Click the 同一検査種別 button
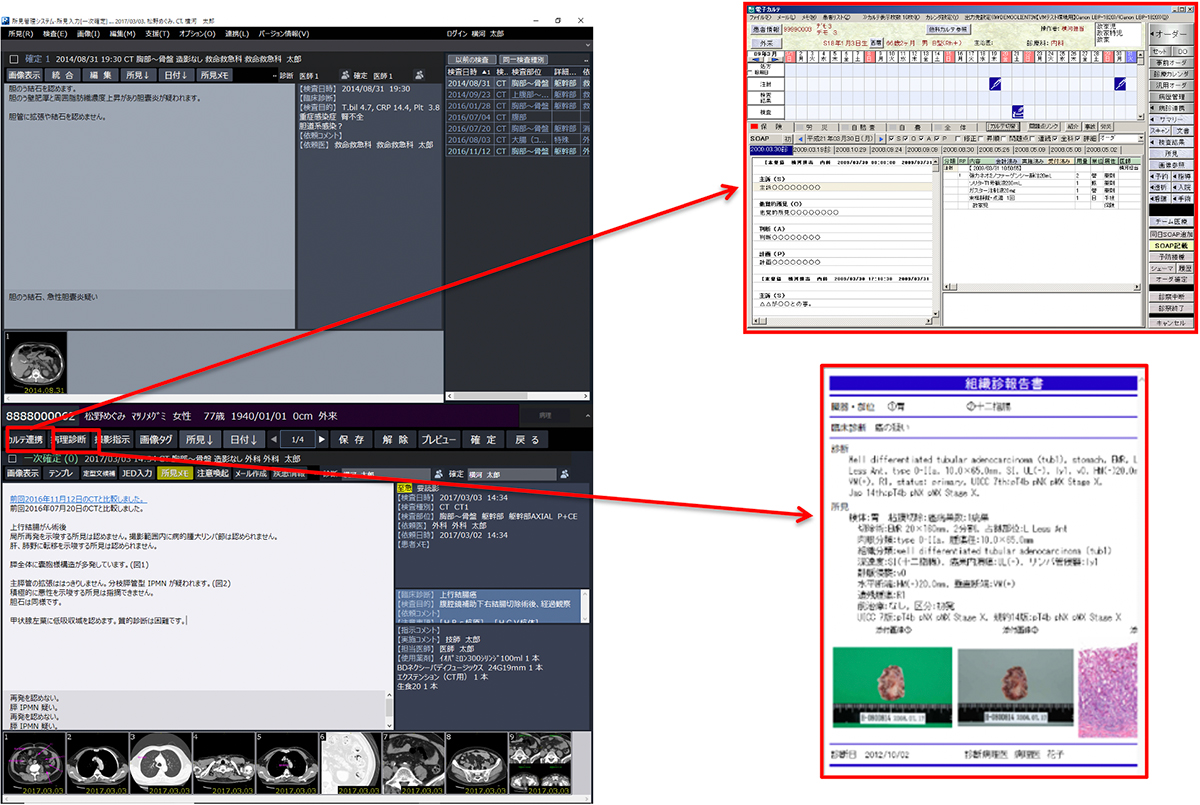 pos(522,60)
